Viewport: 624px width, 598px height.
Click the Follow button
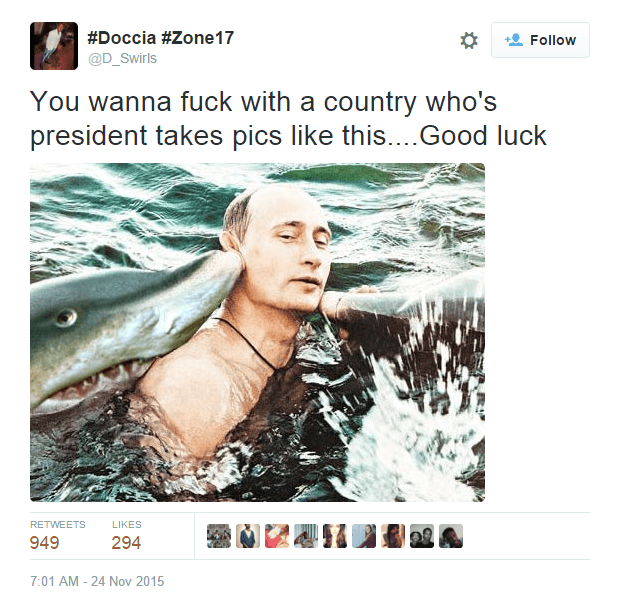click(x=540, y=40)
